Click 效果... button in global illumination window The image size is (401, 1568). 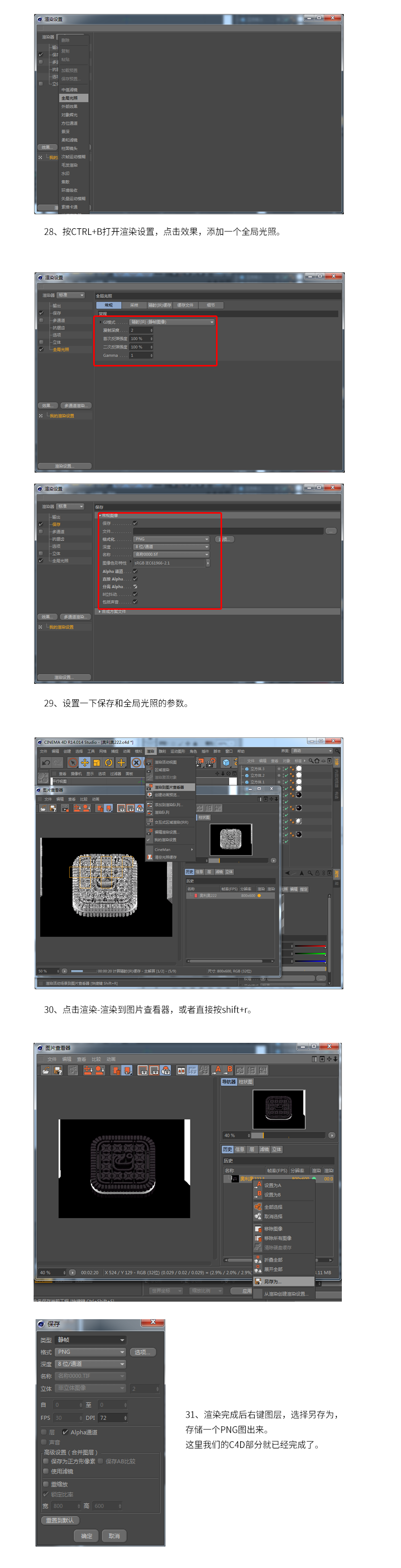click(47, 406)
